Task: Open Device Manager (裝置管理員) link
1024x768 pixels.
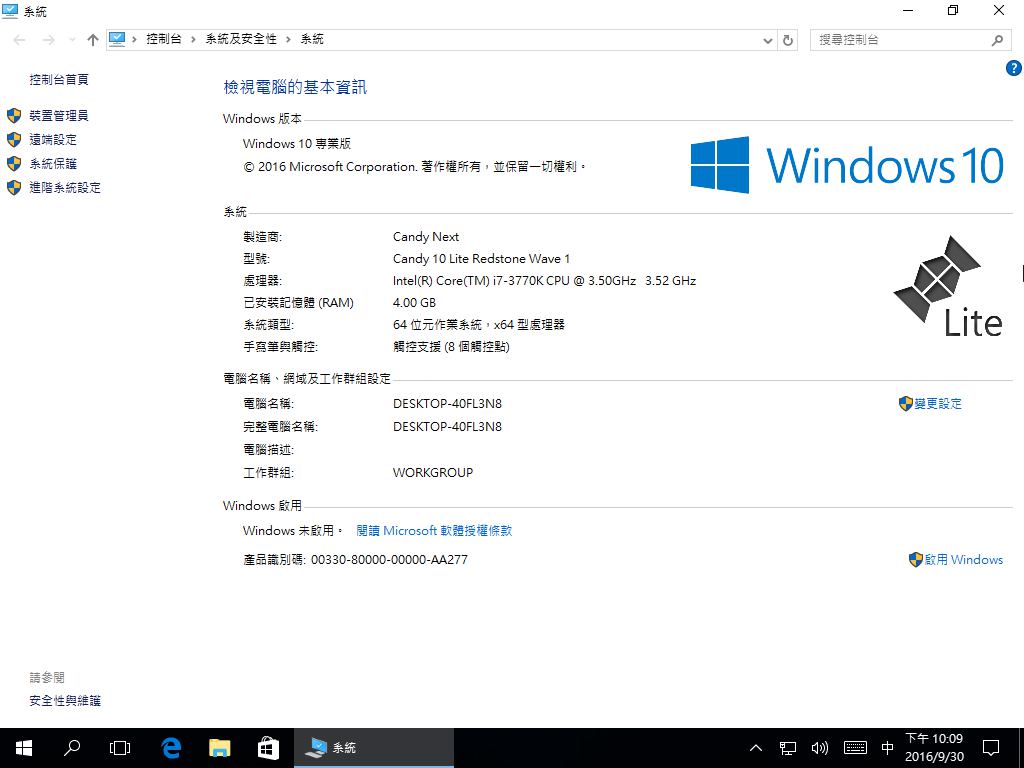Action: [x=58, y=116]
